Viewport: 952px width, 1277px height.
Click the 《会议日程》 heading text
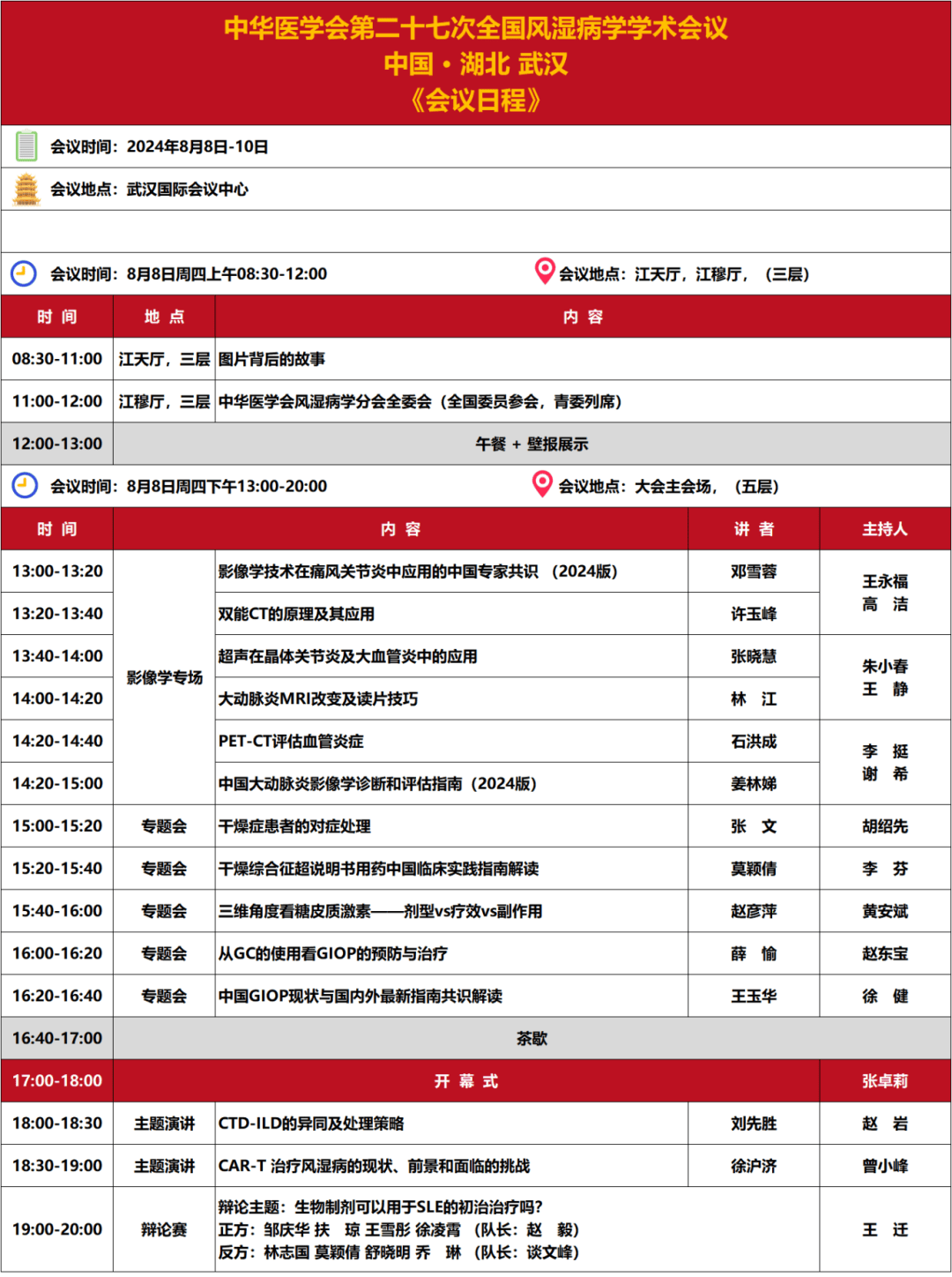click(x=476, y=100)
